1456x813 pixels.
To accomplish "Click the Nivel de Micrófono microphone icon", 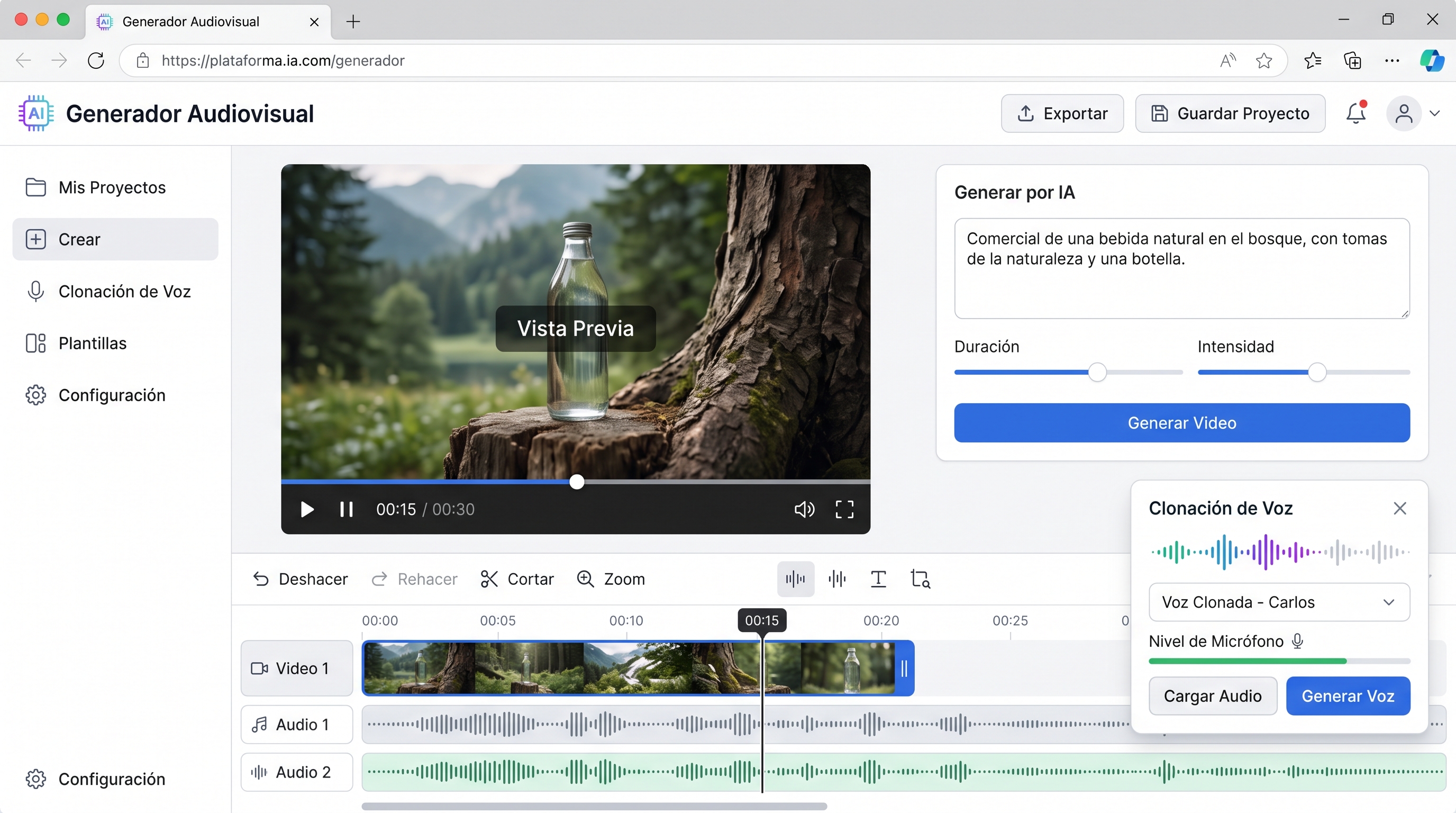I will (x=1298, y=641).
